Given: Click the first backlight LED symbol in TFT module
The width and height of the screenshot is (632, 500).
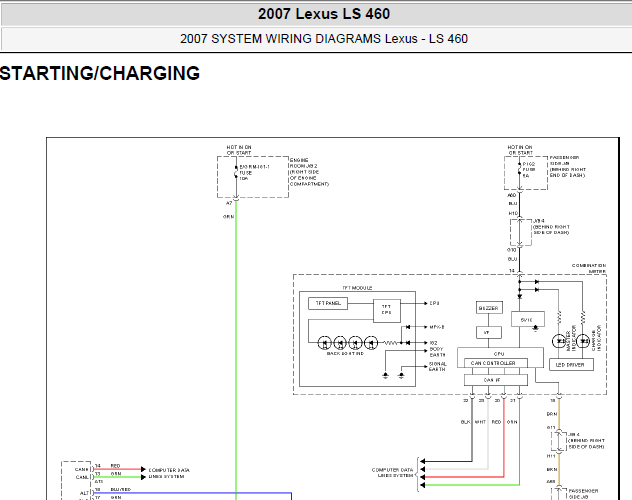Looking at the screenshot, I should (325, 343).
